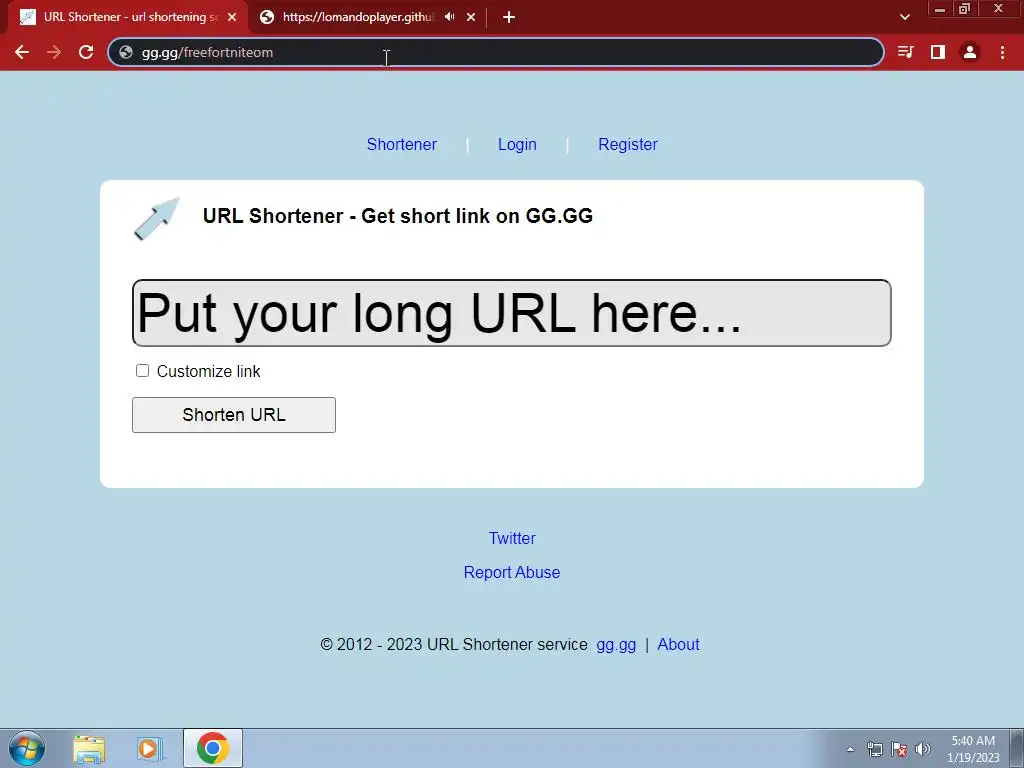
Task: View site information globe icon
Action: pyautogui.click(x=126, y=52)
